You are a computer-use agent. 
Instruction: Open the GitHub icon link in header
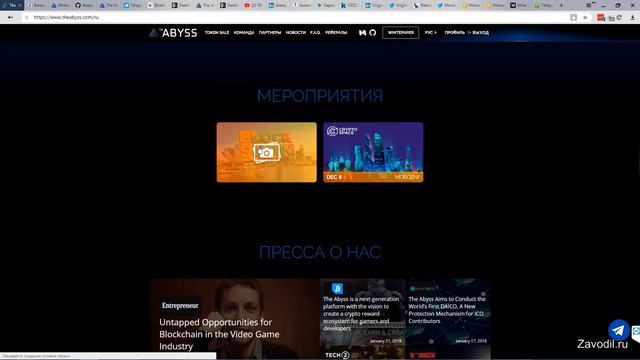(x=373, y=33)
